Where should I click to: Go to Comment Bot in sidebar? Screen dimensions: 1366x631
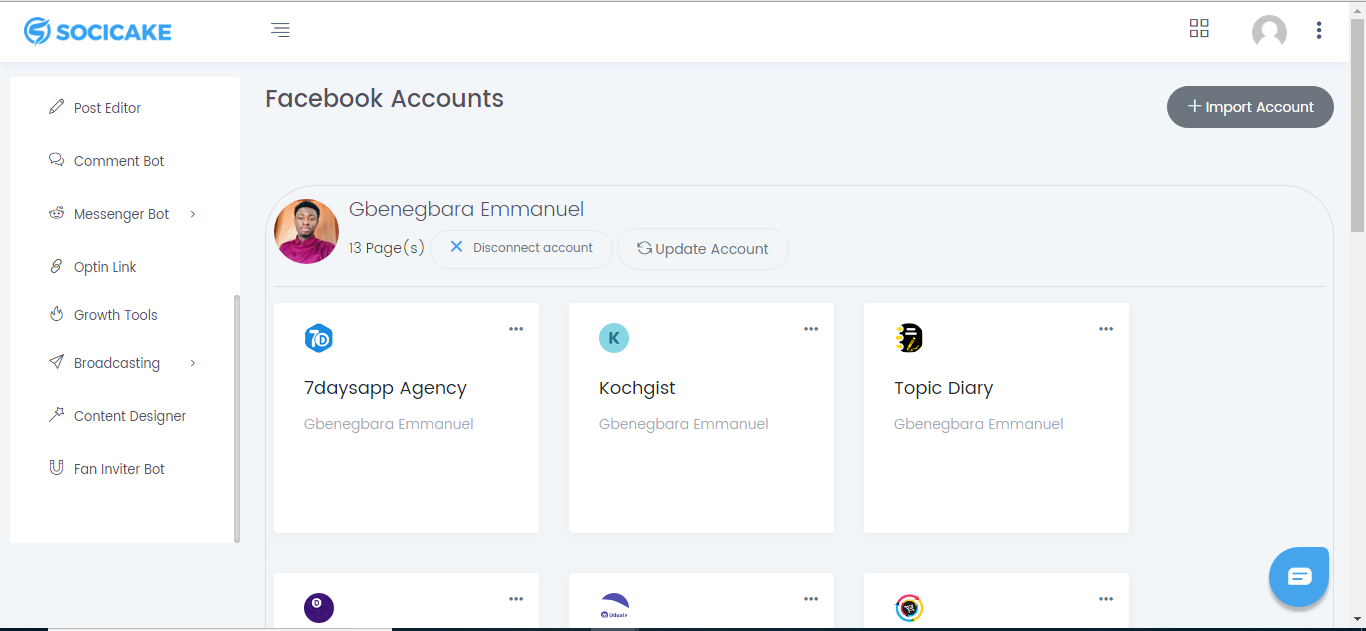(119, 161)
